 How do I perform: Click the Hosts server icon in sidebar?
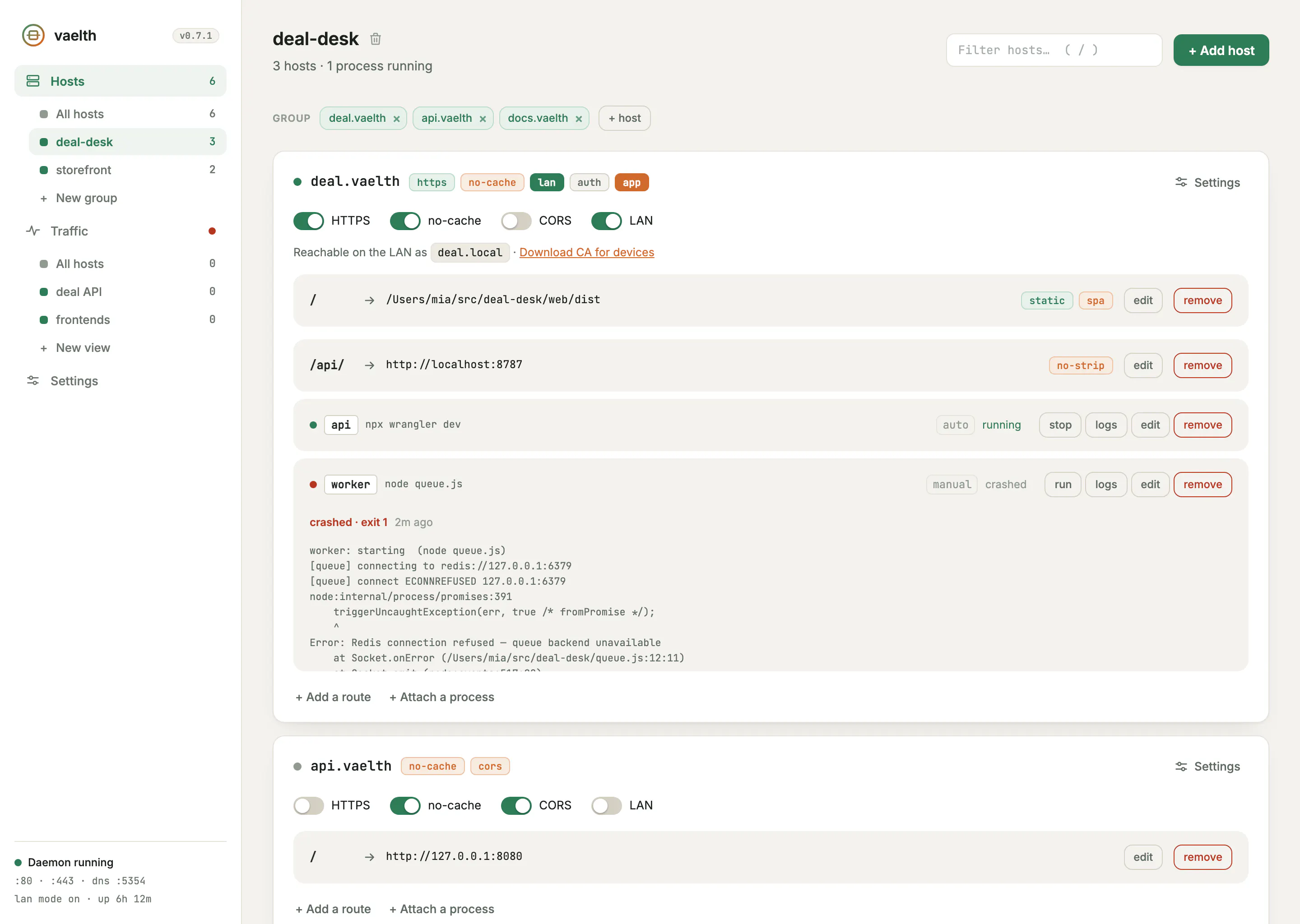(33, 81)
